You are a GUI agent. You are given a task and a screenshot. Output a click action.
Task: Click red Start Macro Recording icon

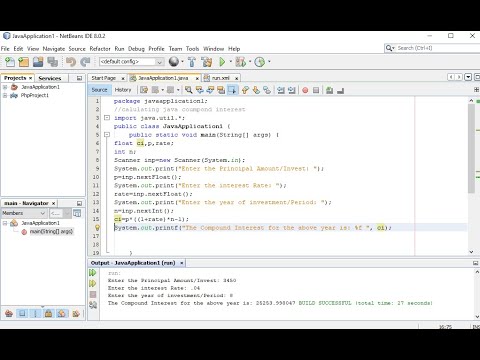(x=305, y=90)
